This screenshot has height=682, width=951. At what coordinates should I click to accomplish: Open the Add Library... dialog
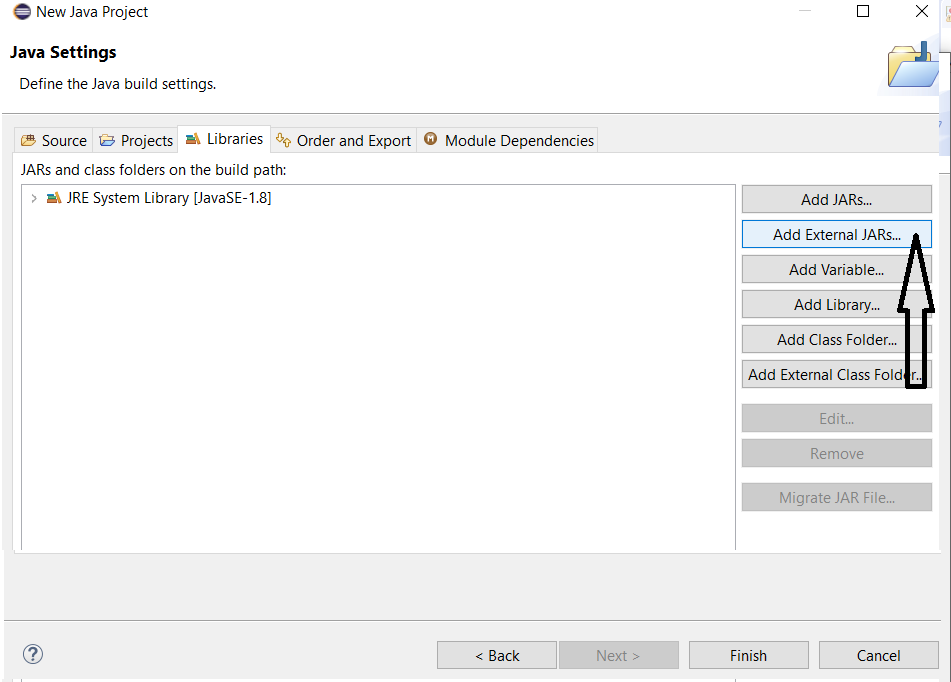pos(836,305)
